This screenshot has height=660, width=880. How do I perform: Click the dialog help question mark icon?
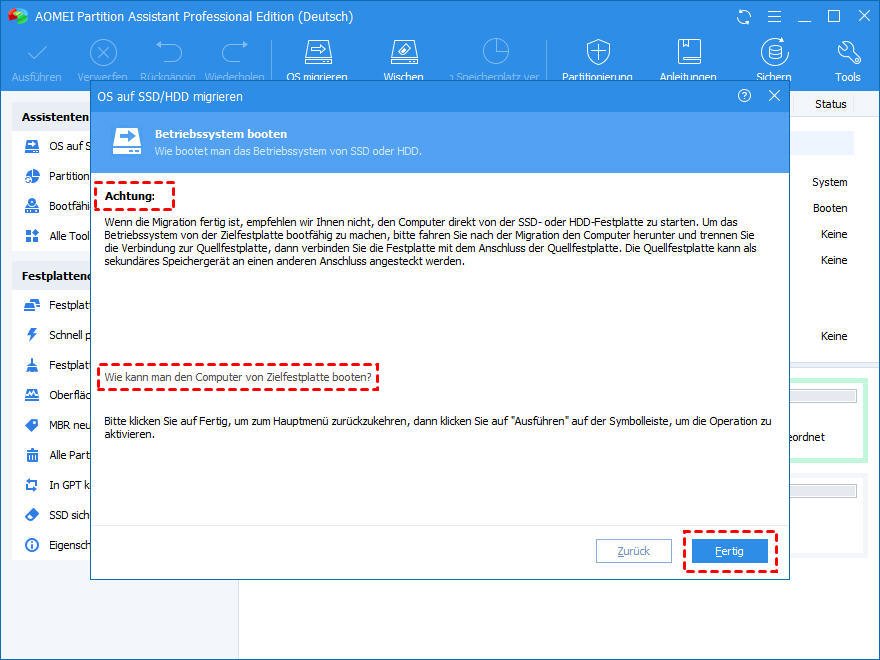[x=744, y=96]
